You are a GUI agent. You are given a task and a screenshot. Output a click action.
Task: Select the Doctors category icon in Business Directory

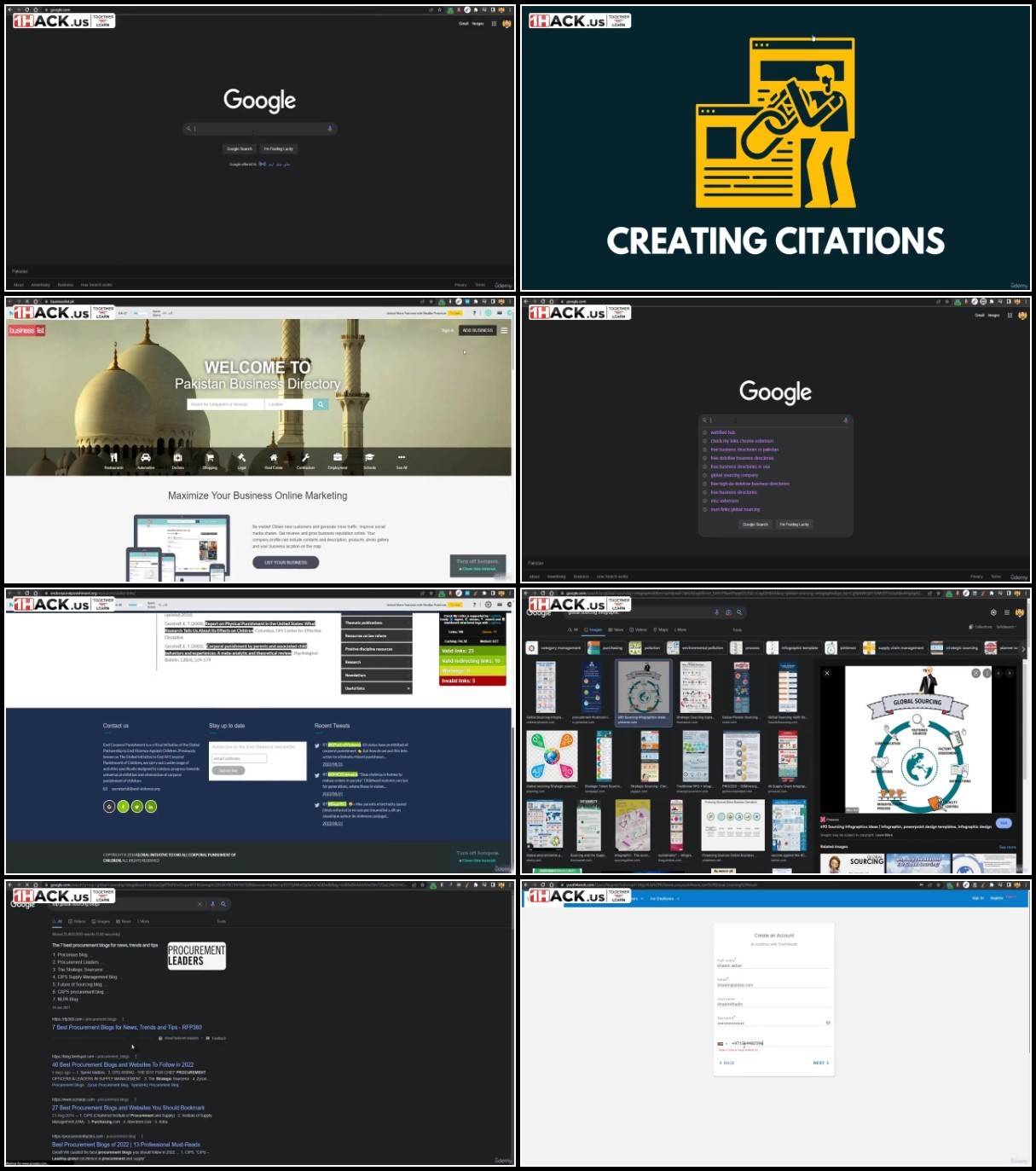177,461
